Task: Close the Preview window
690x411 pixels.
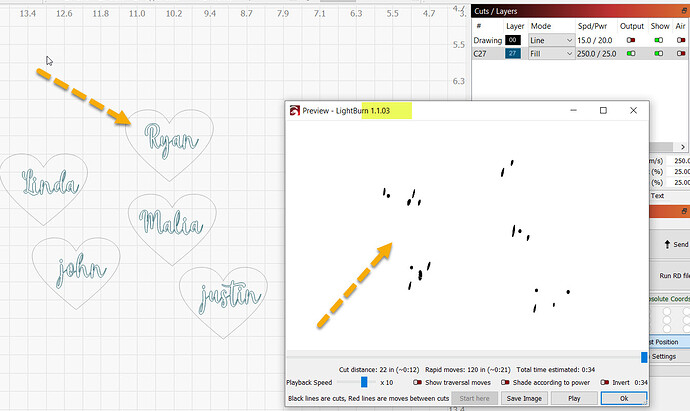Action: (x=633, y=110)
